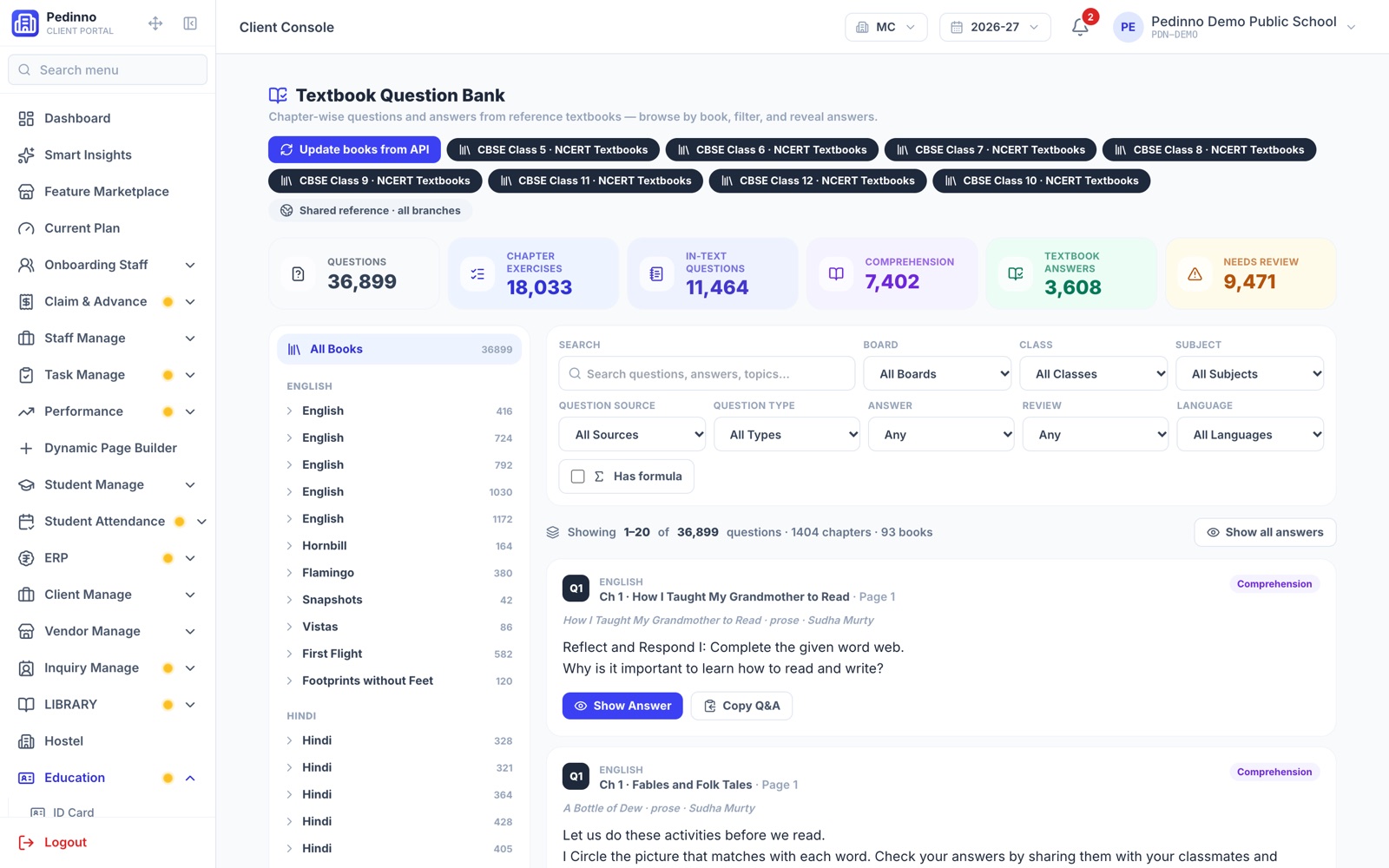Enable the Has formula checkbox
The width and height of the screenshot is (1389, 868).
coord(577,477)
